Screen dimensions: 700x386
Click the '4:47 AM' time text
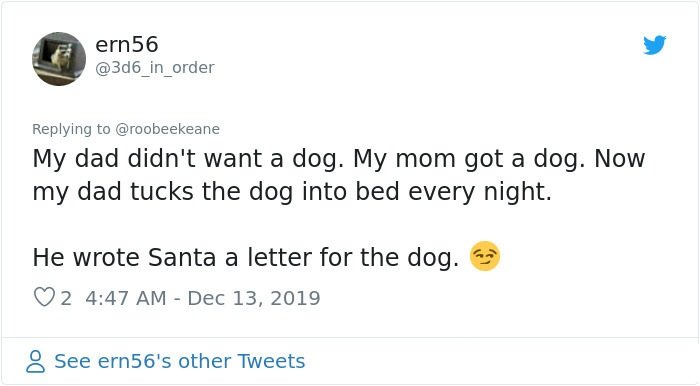[x=125, y=298]
